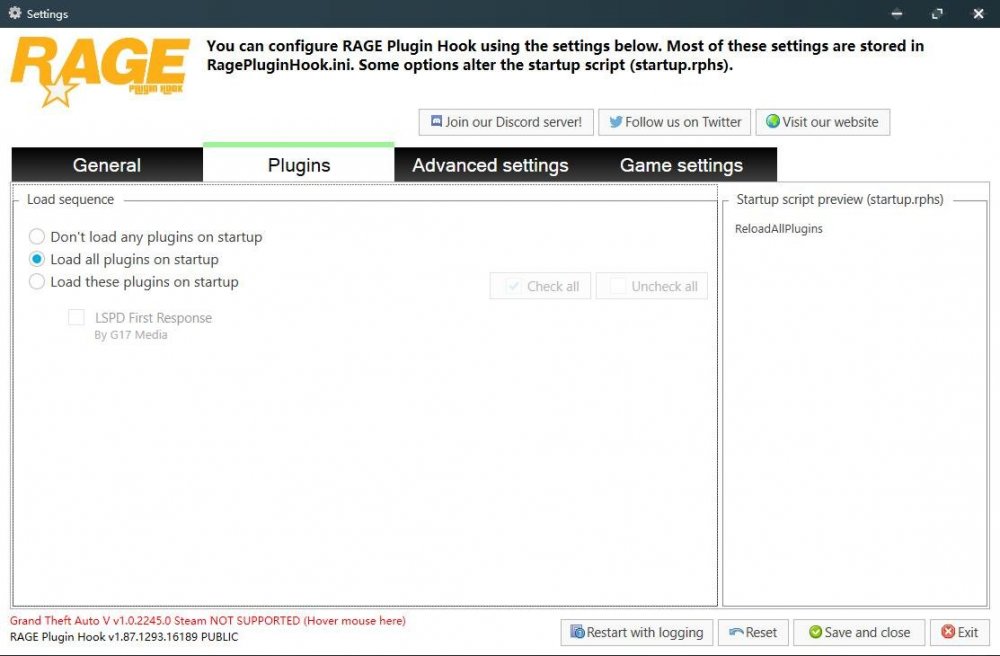The image size is (1000, 656).
Task: Click the green checkmark icon on Save and close
Action: click(x=815, y=632)
